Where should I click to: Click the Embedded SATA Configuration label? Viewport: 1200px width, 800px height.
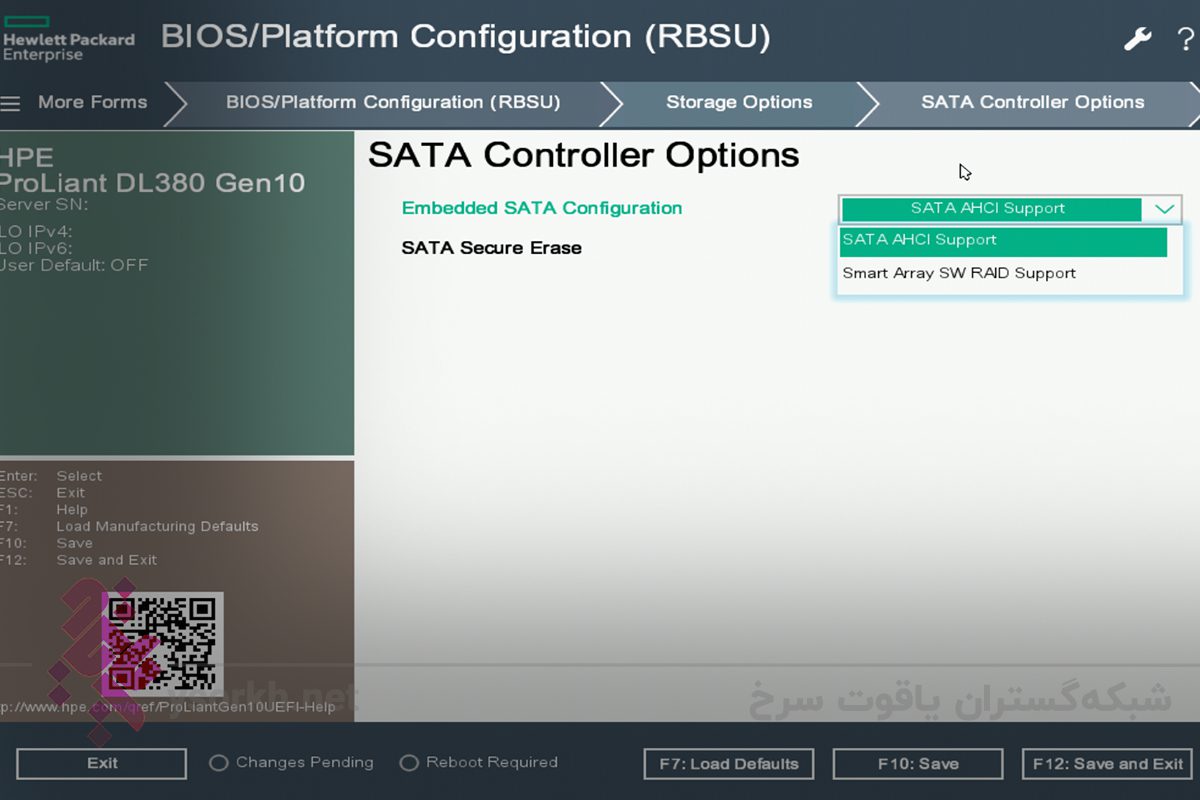tap(541, 208)
